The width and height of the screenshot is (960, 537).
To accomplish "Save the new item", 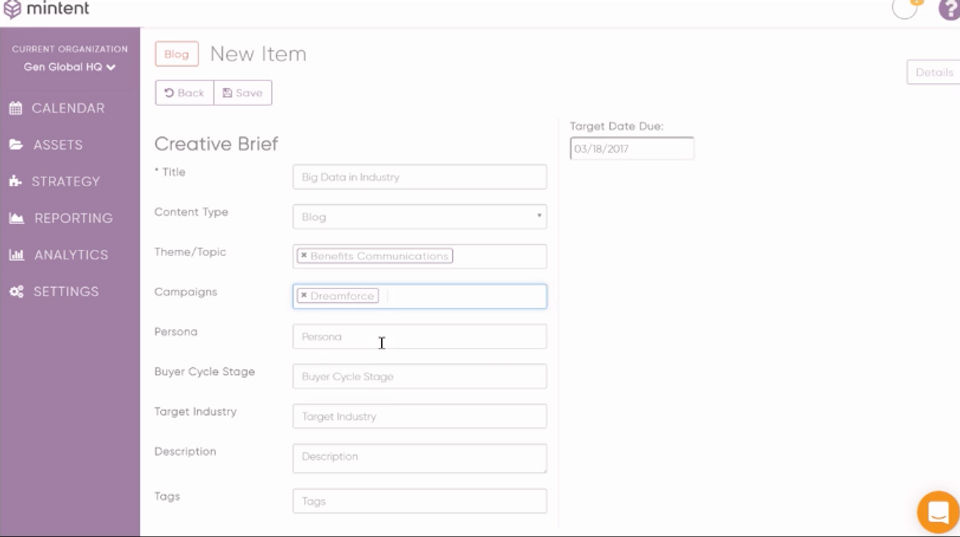I will click(x=243, y=93).
